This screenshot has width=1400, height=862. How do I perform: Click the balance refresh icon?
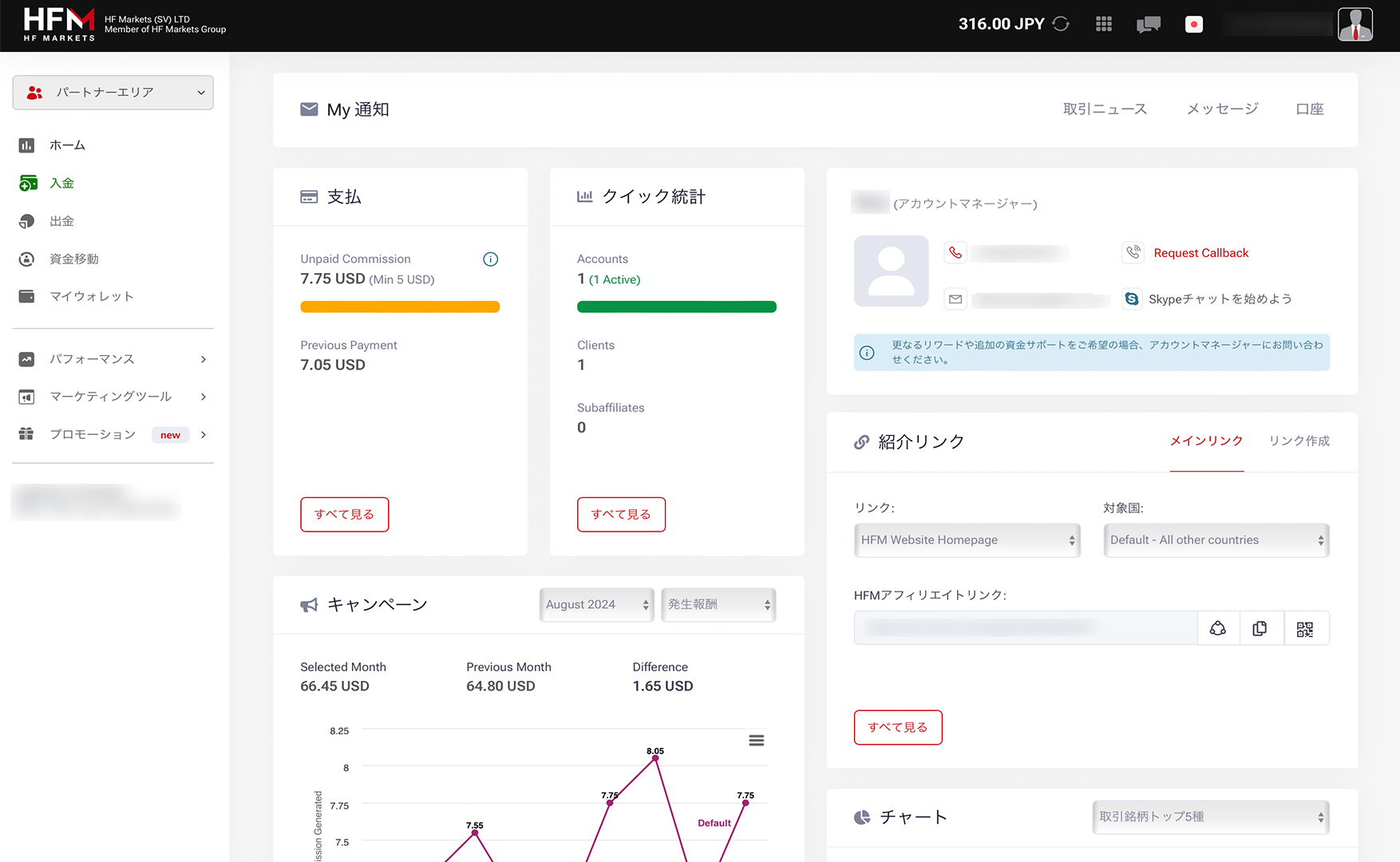pos(1061,24)
